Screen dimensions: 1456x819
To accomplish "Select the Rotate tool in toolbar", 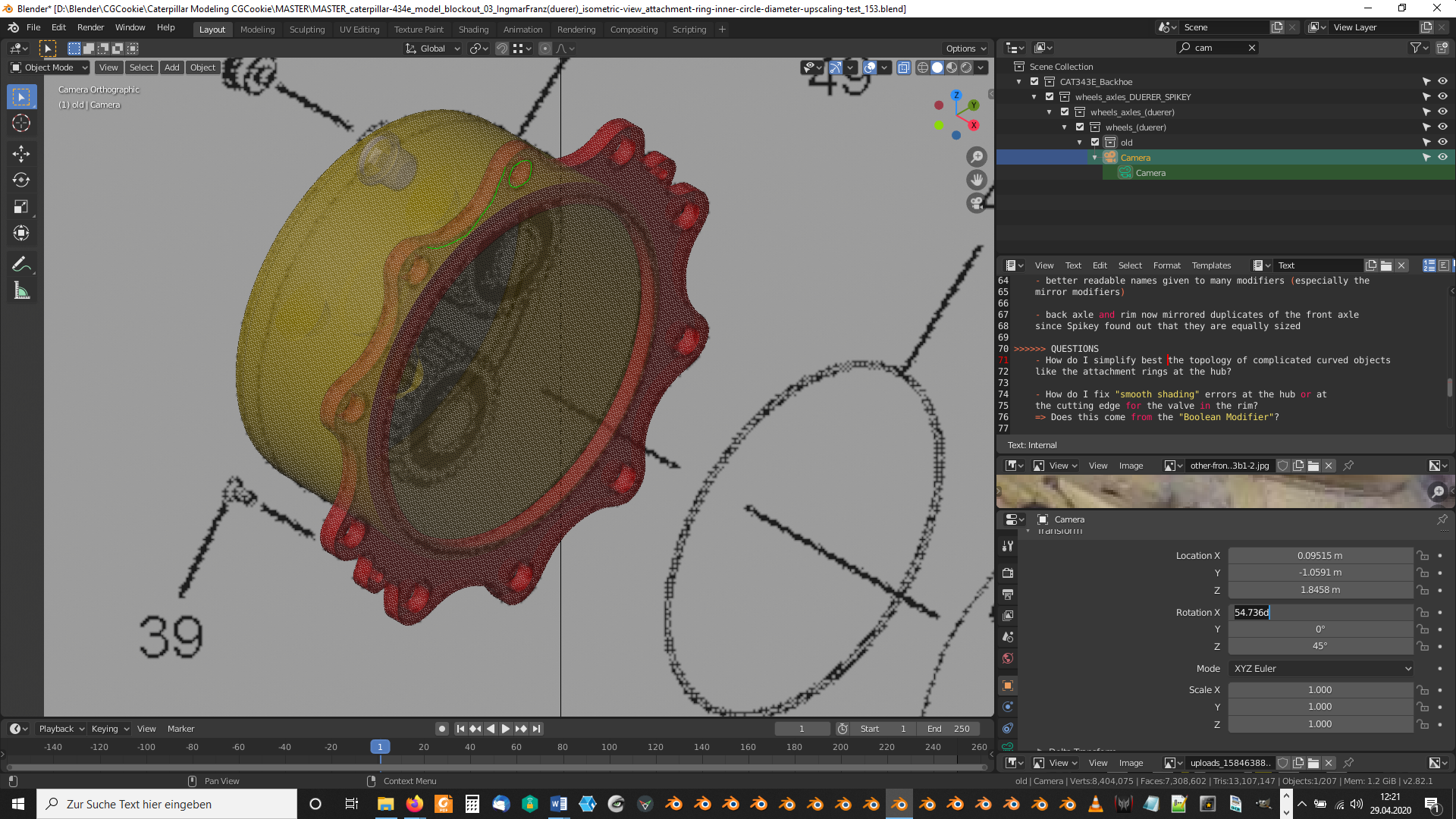I will (21, 180).
